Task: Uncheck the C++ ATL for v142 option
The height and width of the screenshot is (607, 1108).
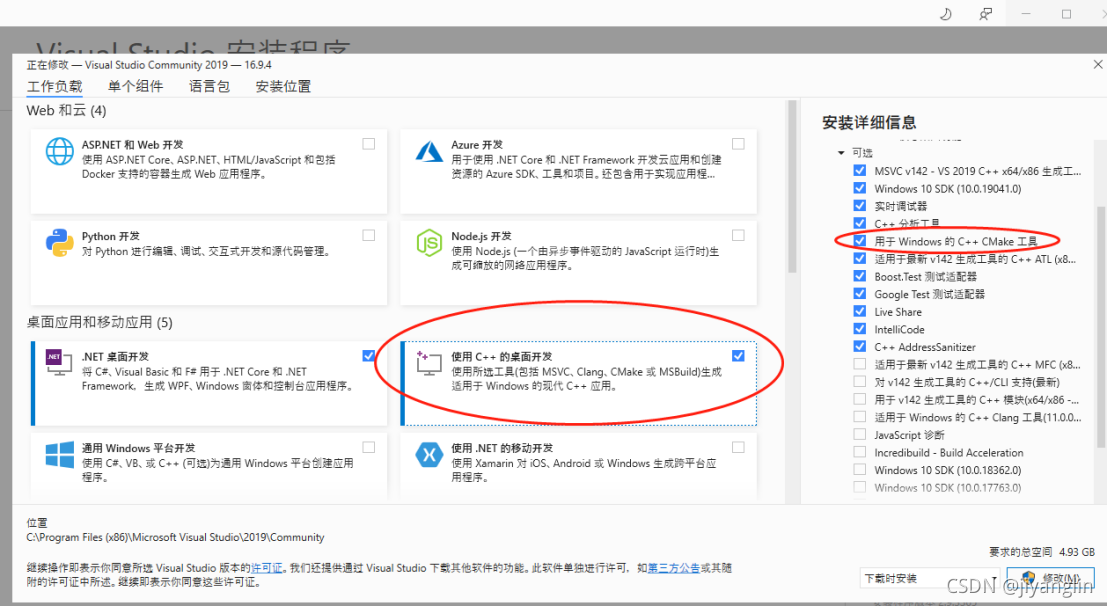Action: (x=859, y=259)
